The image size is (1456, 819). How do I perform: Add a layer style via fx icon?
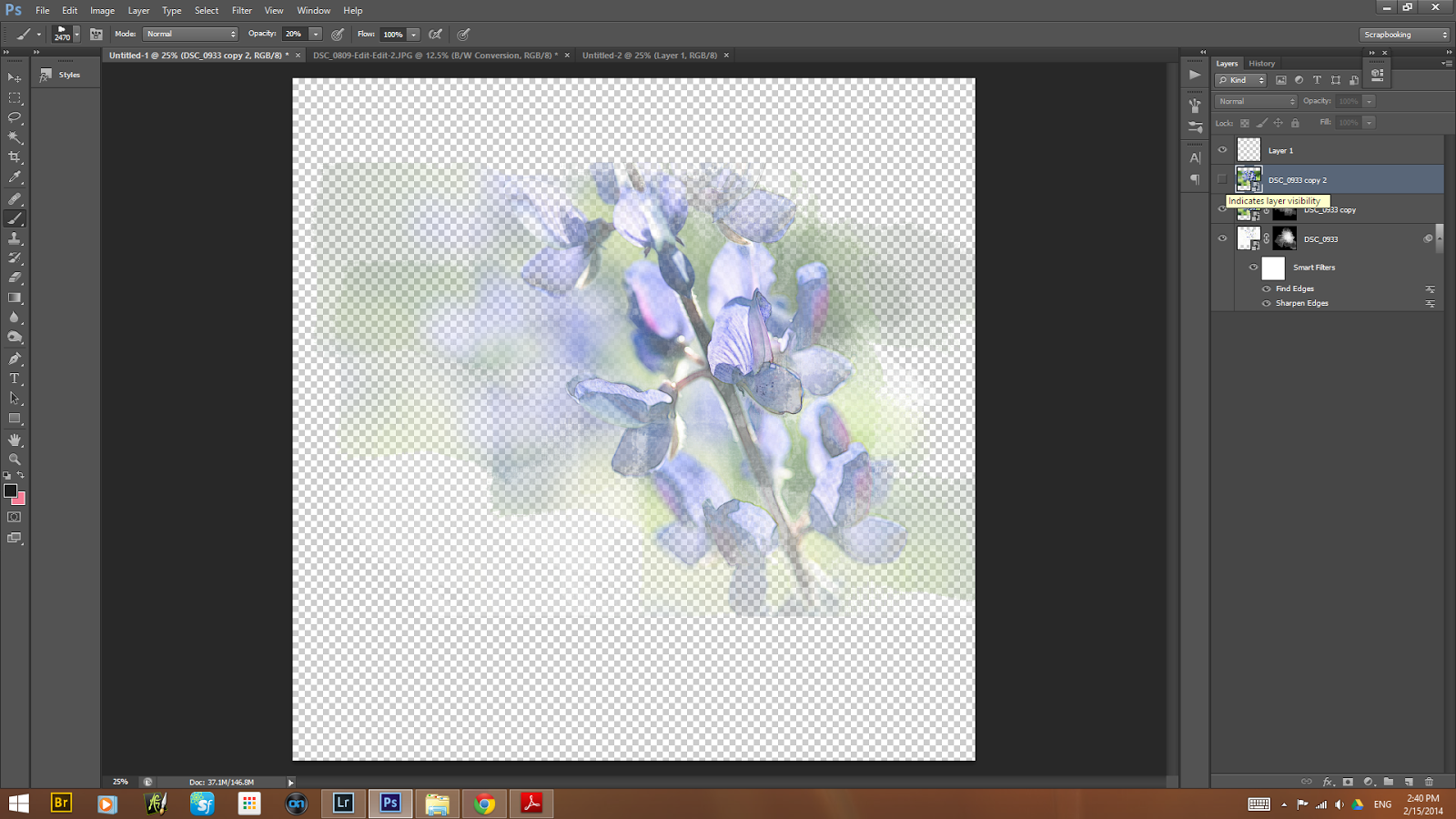1328,782
